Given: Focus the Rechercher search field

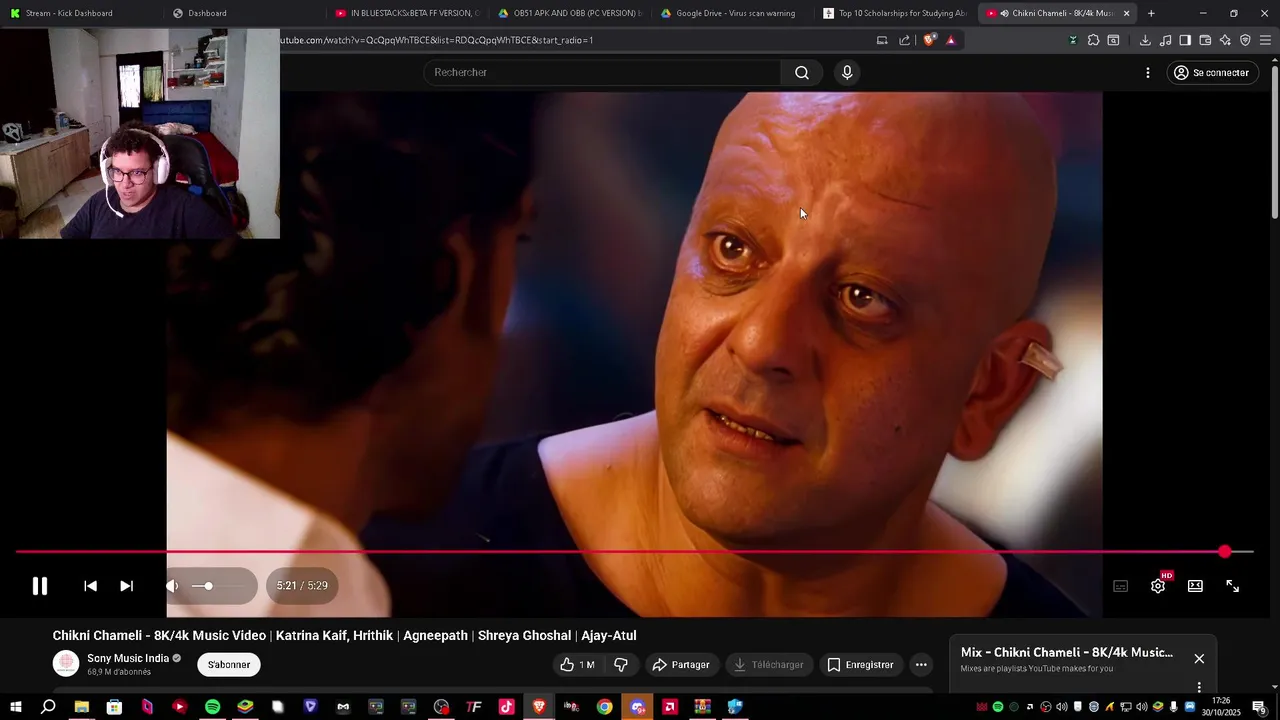Looking at the screenshot, I should [x=602, y=72].
